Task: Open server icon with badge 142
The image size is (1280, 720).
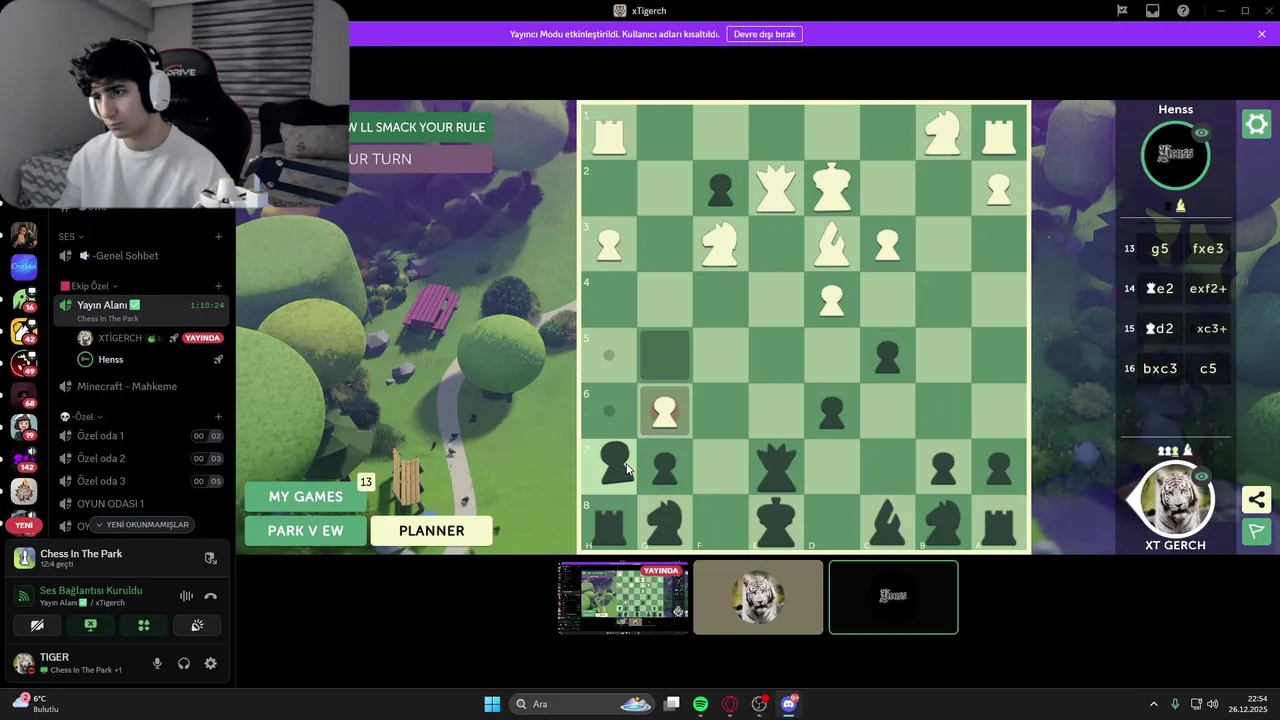Action: coord(24,458)
